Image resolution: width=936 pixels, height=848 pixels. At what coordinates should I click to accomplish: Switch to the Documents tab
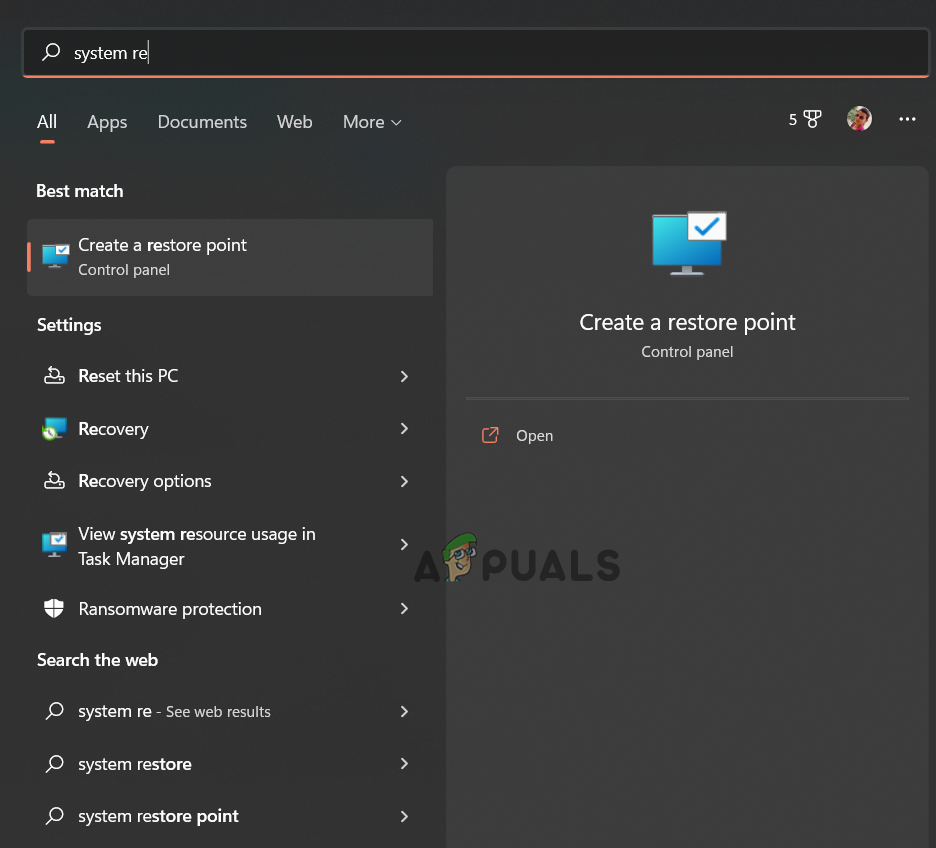point(202,122)
